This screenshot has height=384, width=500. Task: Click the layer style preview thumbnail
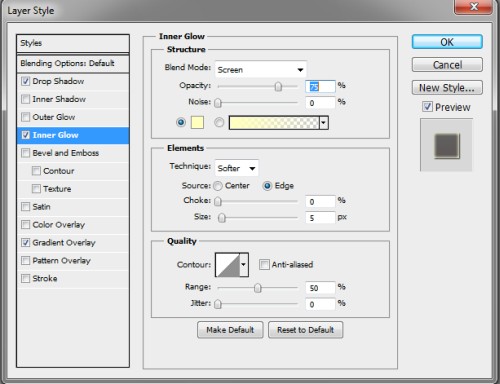pos(447,146)
